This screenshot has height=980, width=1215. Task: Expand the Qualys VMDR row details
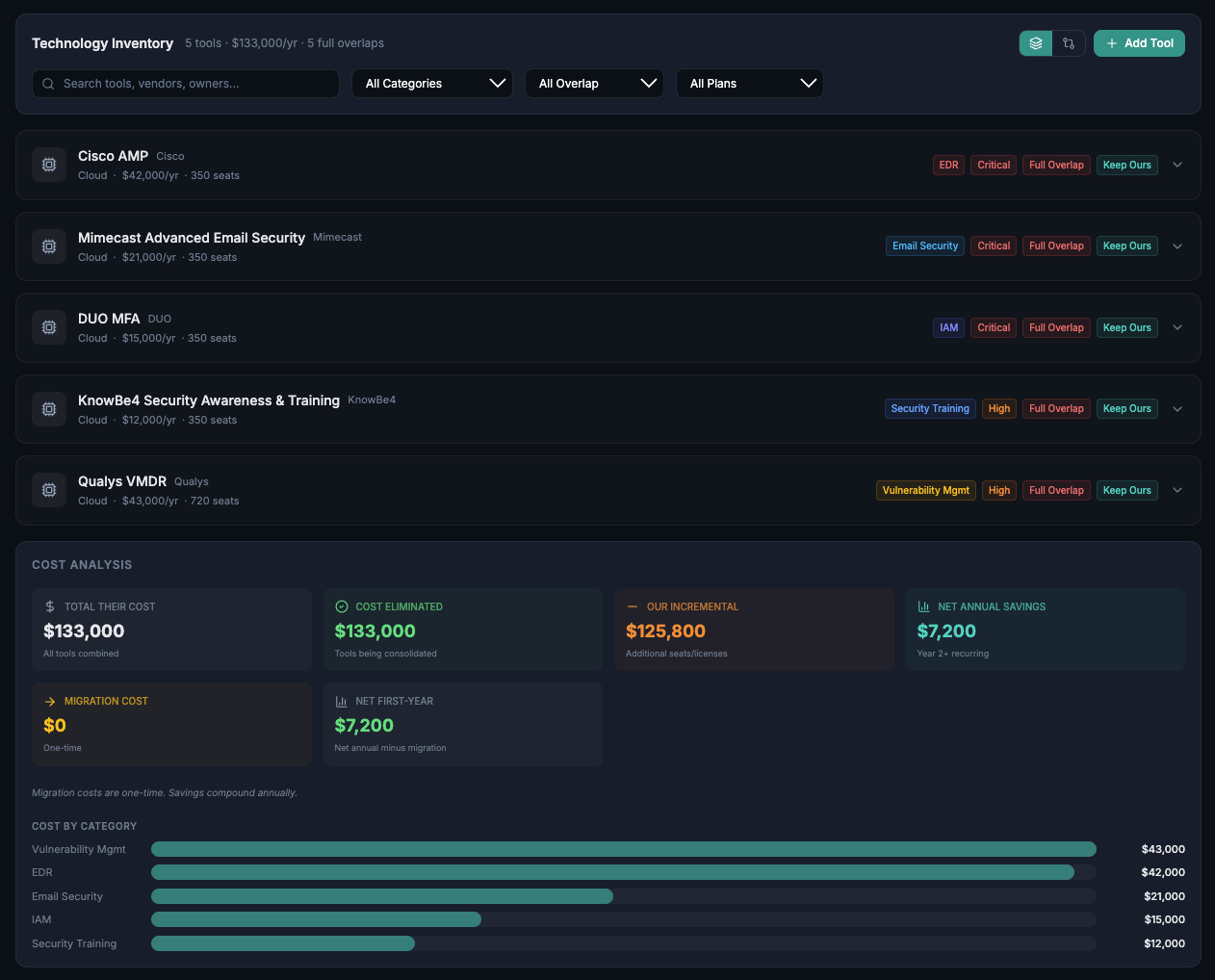pyautogui.click(x=1177, y=490)
